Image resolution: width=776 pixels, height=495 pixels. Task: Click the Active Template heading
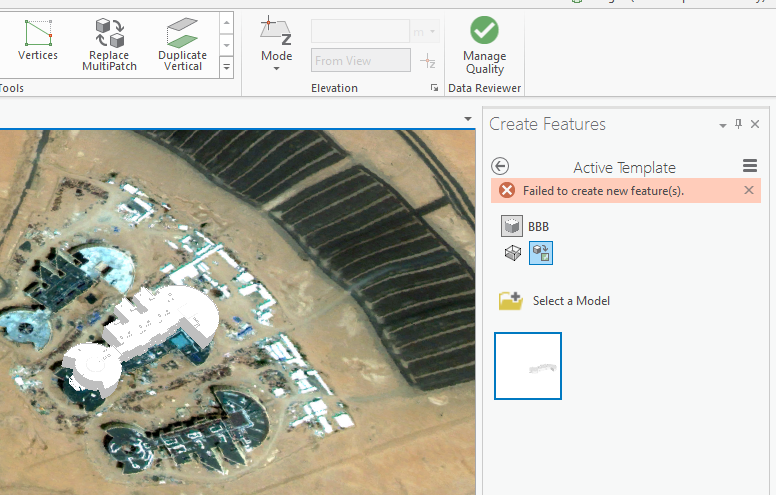624,168
